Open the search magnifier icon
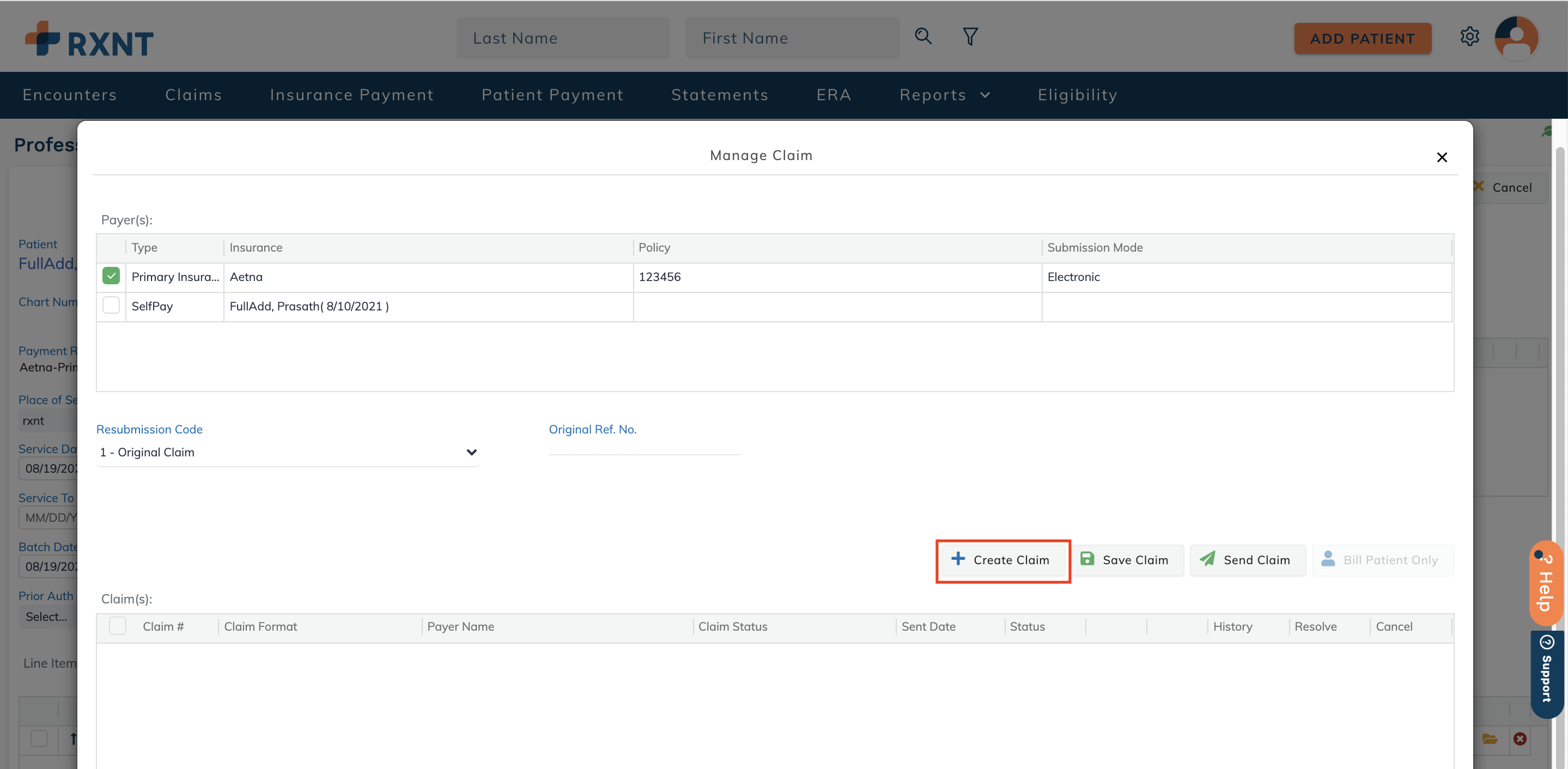The image size is (1568, 769). (x=923, y=36)
